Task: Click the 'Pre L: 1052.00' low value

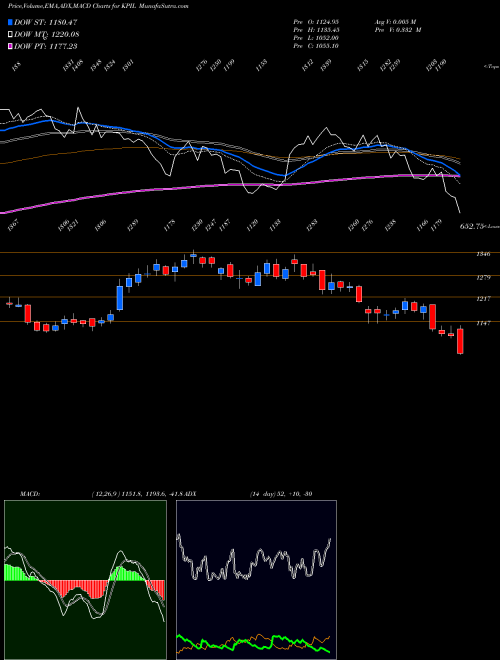Action: [316, 38]
